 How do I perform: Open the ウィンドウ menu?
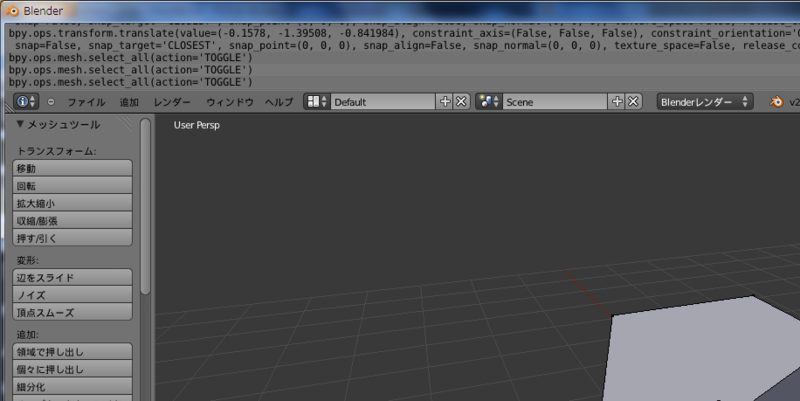[x=230, y=102]
